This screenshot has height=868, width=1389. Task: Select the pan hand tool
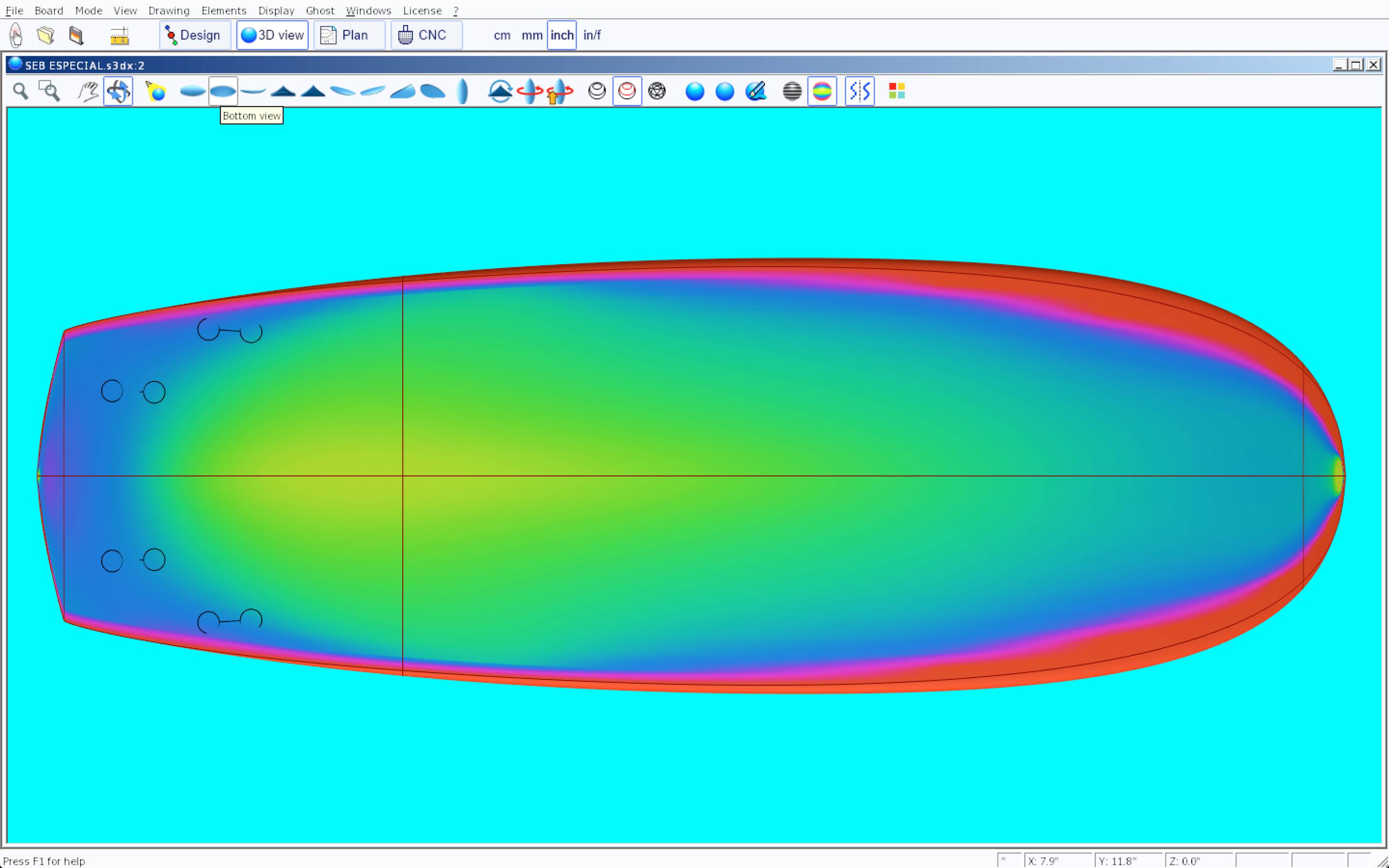point(88,91)
